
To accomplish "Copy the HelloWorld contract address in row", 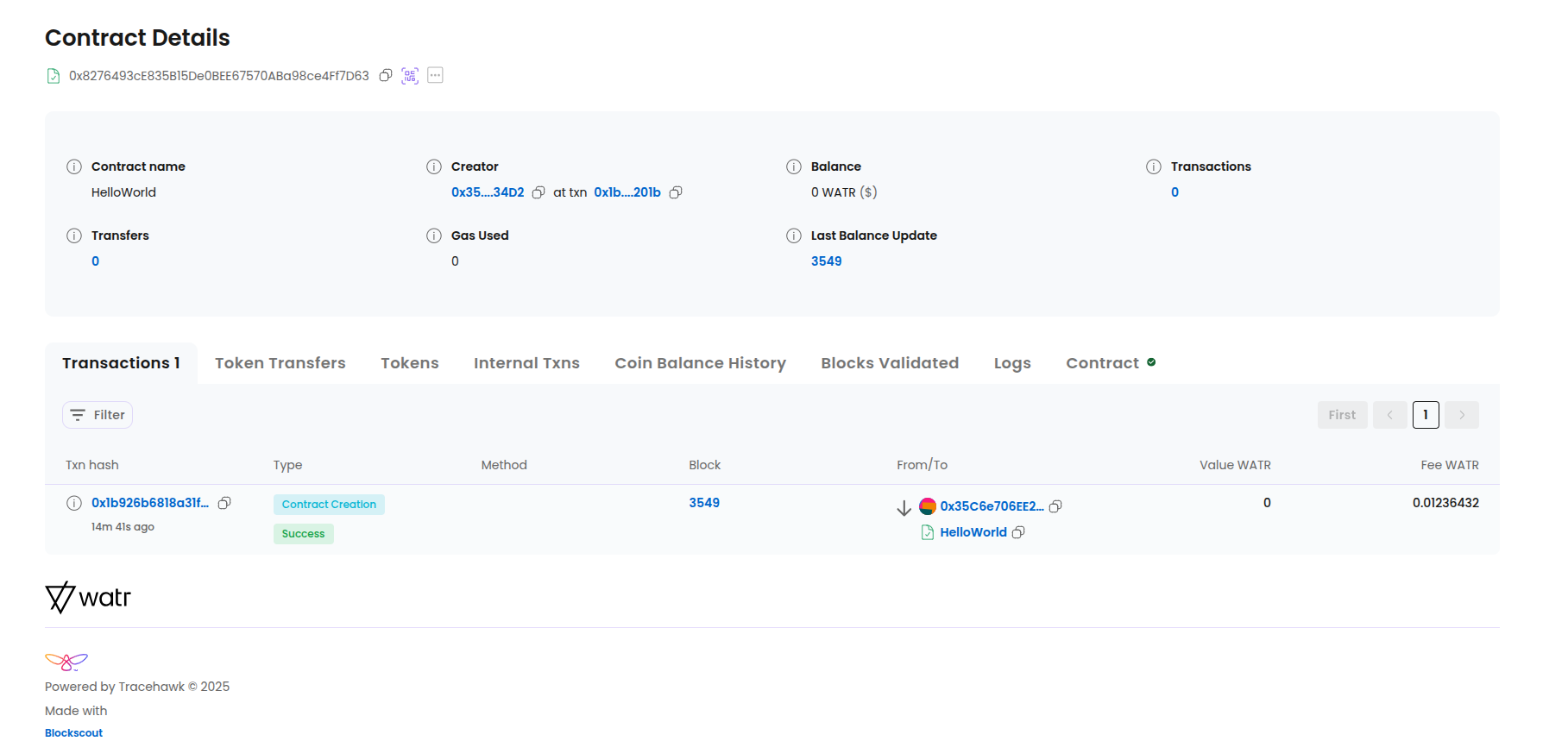I will pyautogui.click(x=1018, y=532).
